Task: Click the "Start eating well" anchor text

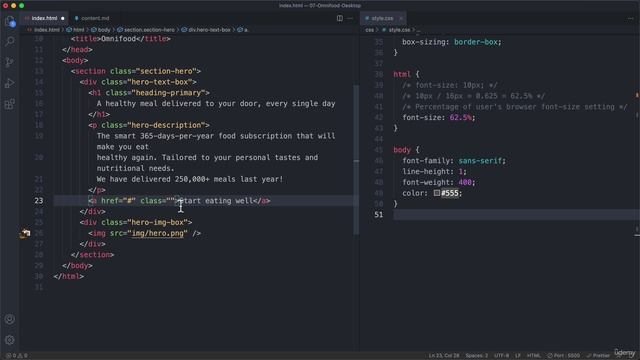Action: tap(216, 201)
